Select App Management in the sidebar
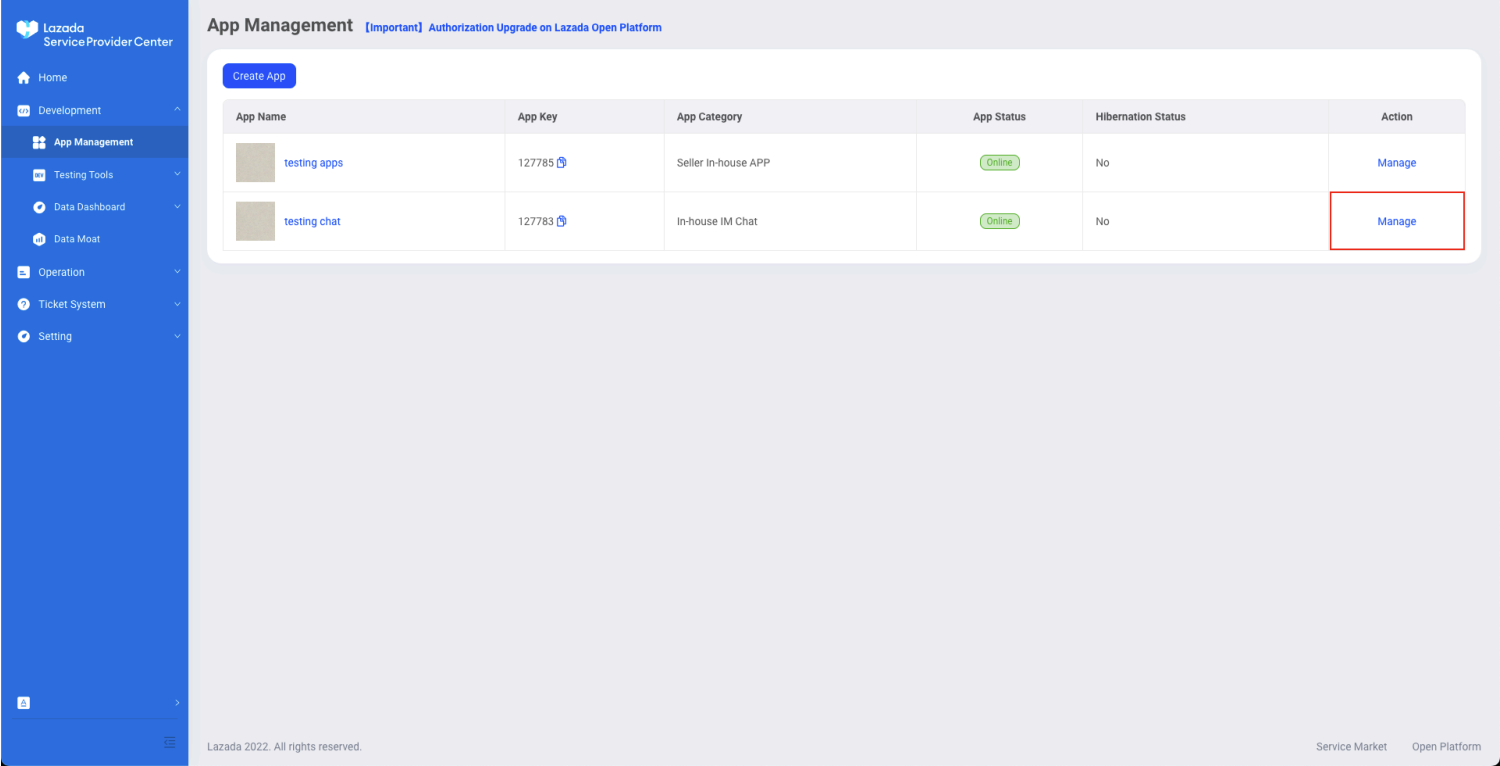The height and width of the screenshot is (766, 1500). (x=93, y=142)
